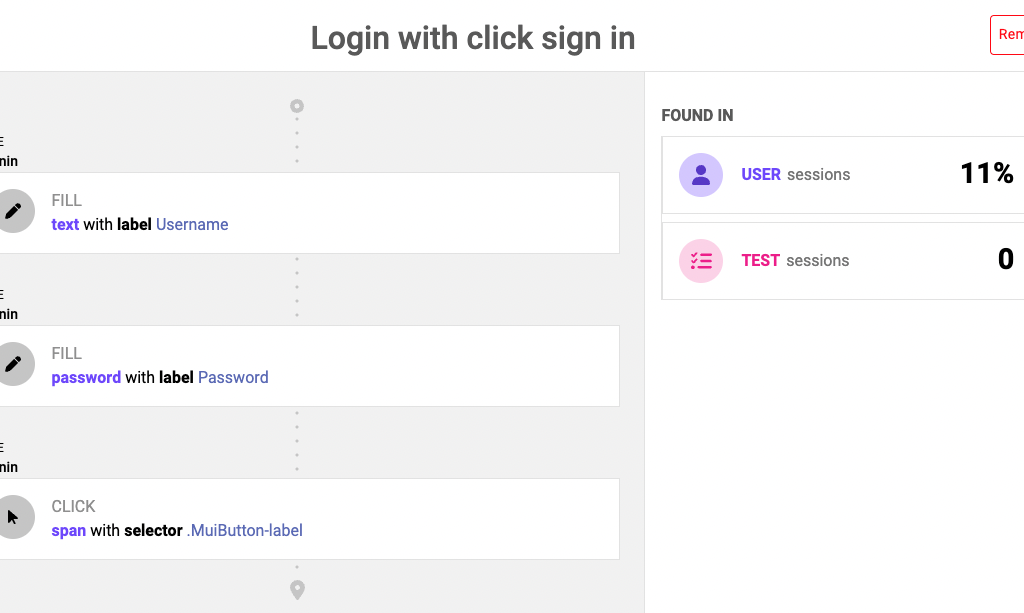Select the FILL Username step card

click(310, 213)
